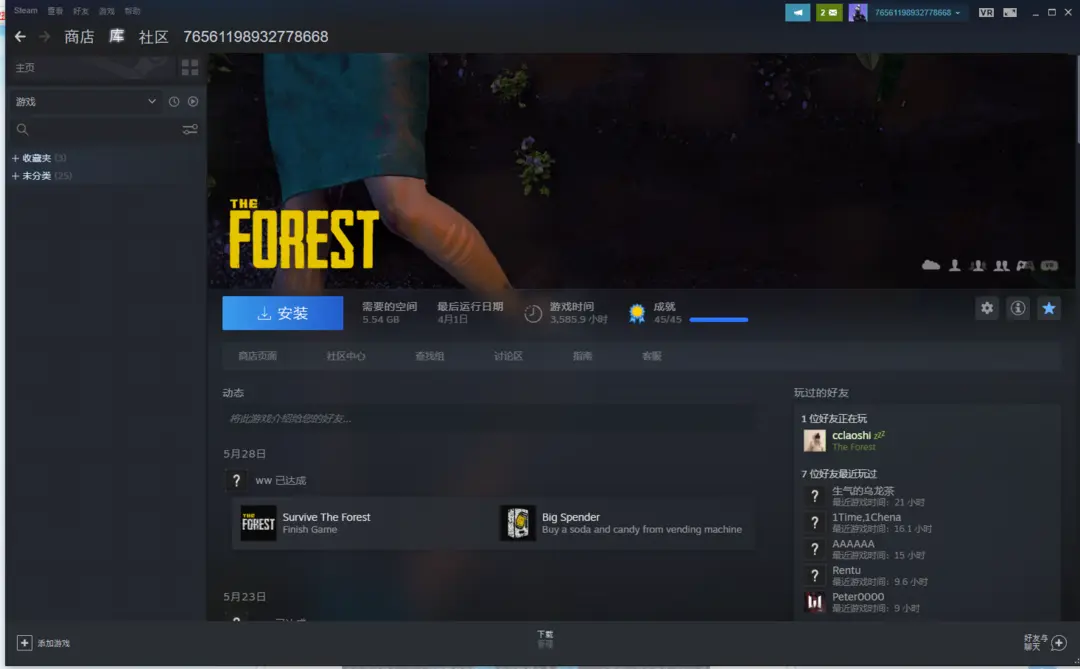
Task: Click the Big Spender achievement icon
Action: pyautogui.click(x=517, y=523)
